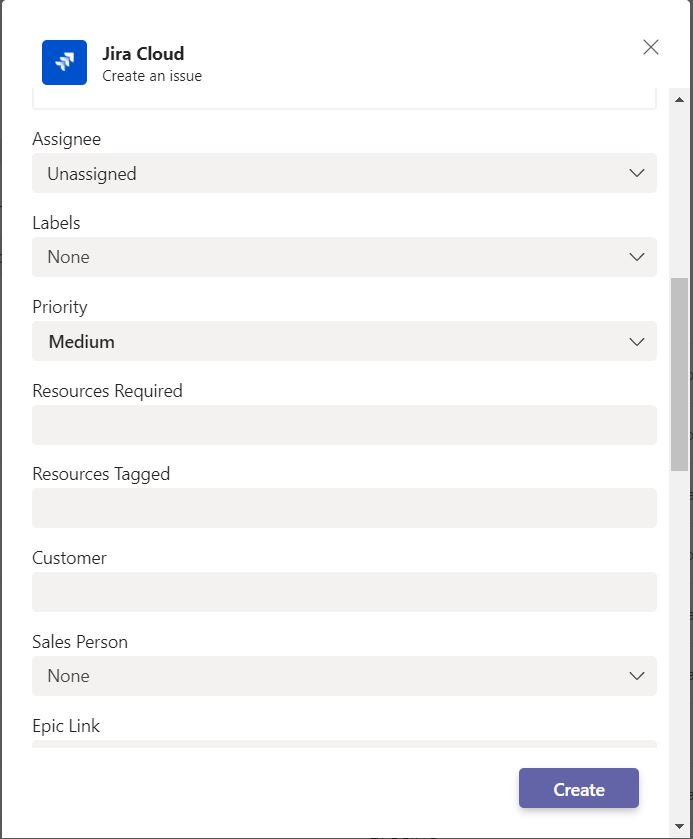Click the Jira Cloud title text
This screenshot has height=839, width=693.
click(143, 54)
